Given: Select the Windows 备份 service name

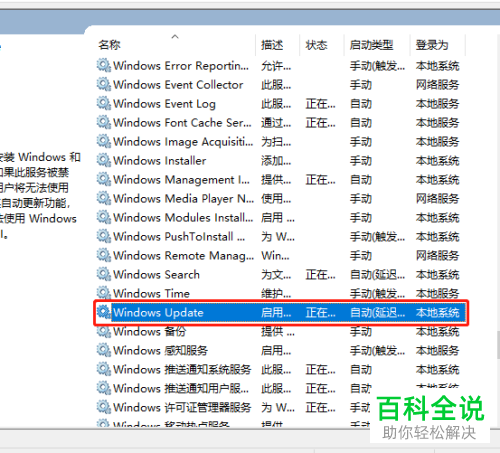Looking at the screenshot, I should [150, 332].
